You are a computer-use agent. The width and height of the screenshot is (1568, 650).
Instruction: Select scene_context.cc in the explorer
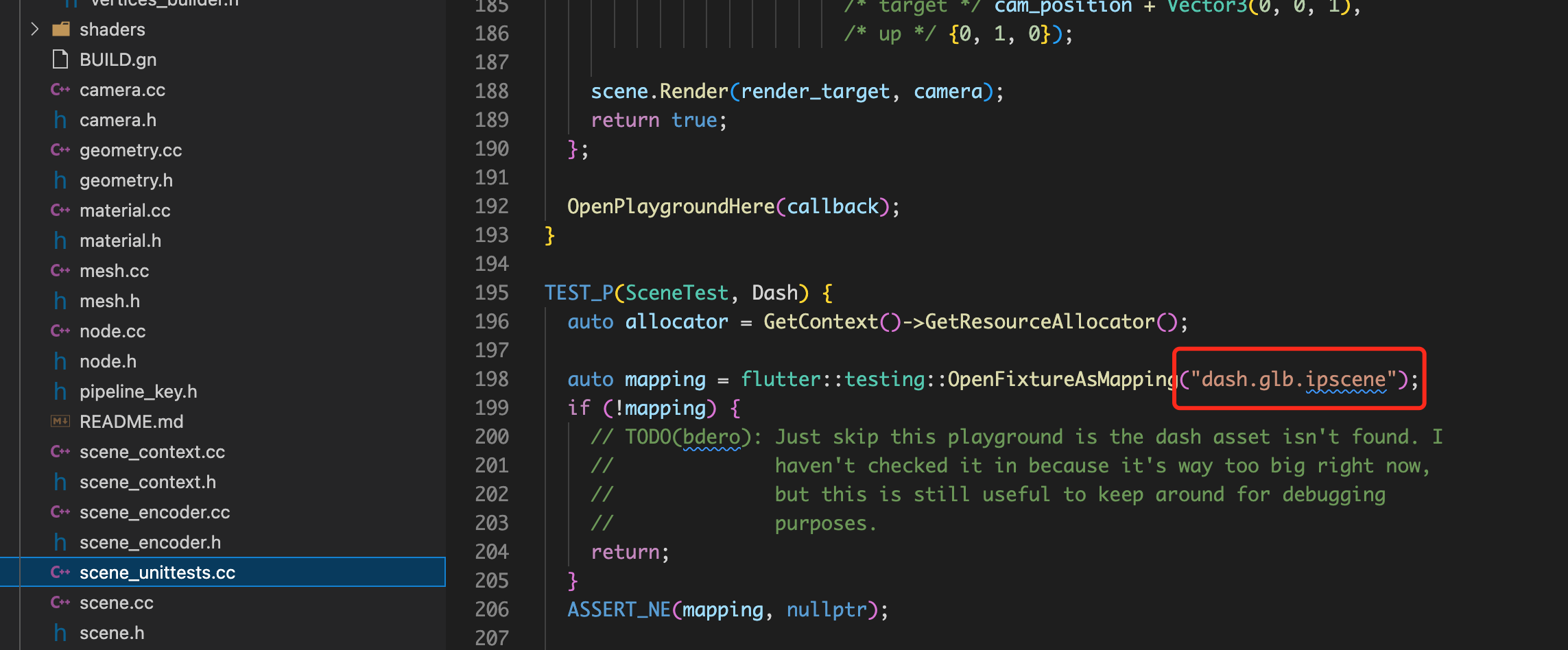(152, 451)
